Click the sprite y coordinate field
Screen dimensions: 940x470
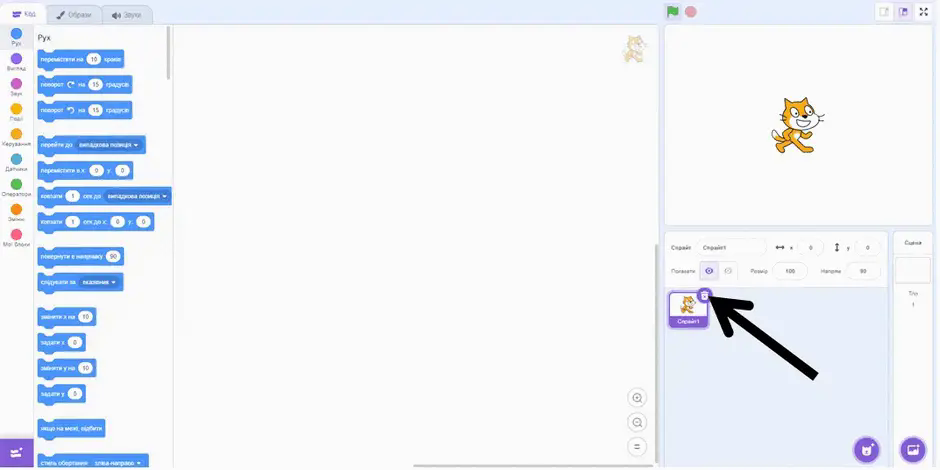pos(867,247)
